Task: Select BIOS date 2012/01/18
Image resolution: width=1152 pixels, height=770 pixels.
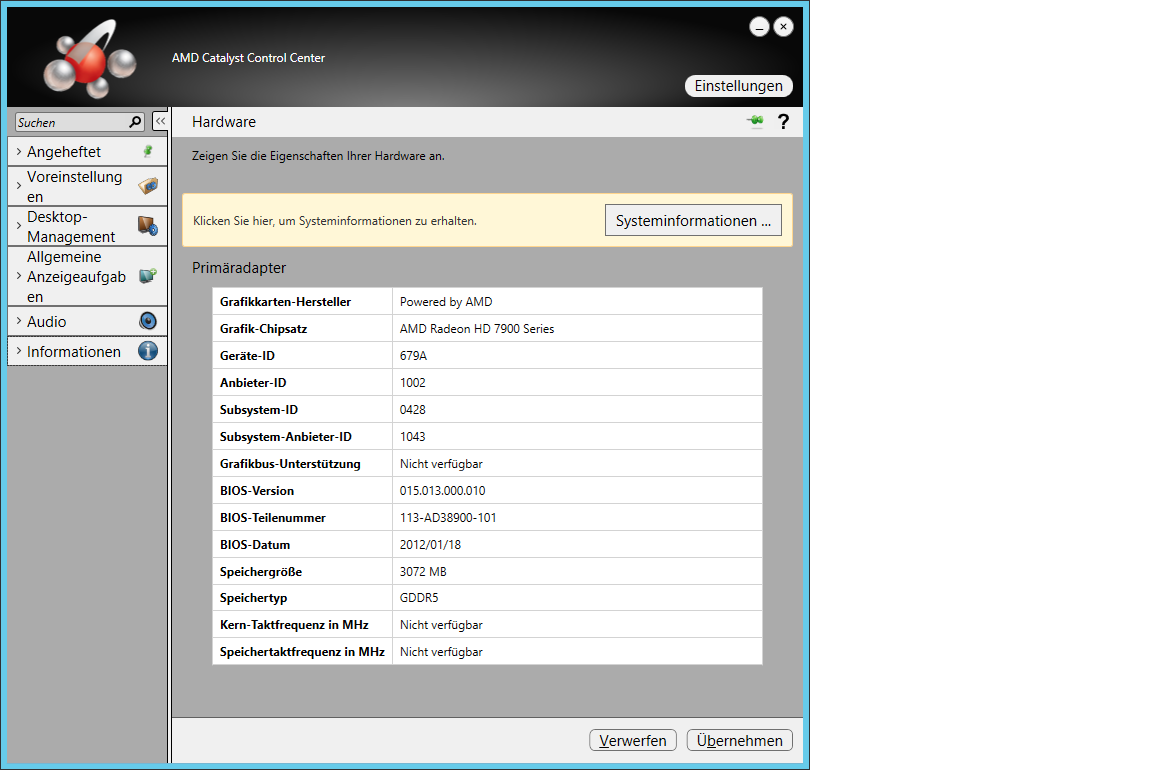Action: [x=431, y=544]
